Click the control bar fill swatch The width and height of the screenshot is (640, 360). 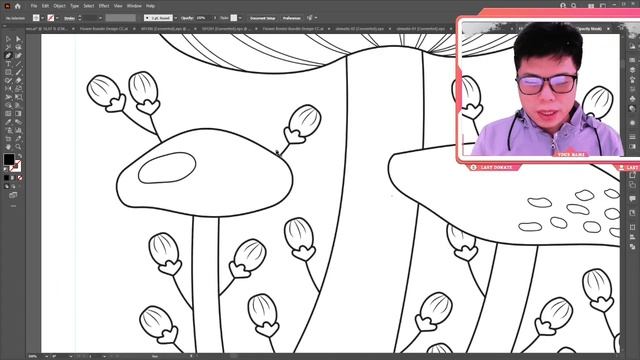(36, 18)
